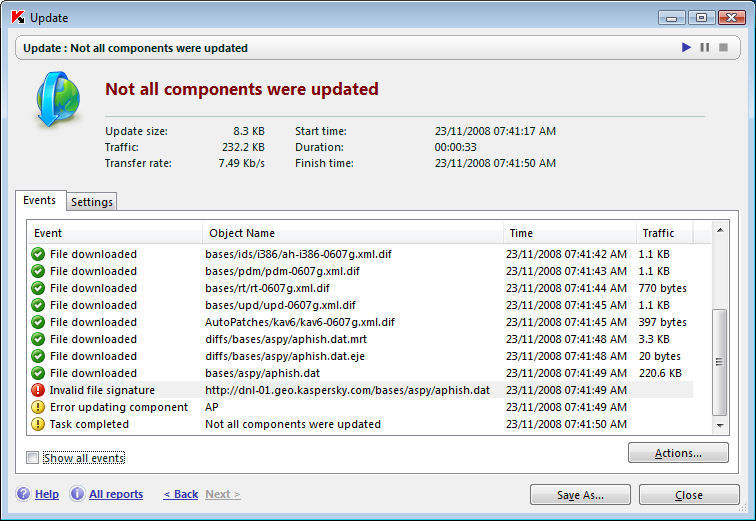Click the play button to start update
756x521 pixels.
click(686, 47)
